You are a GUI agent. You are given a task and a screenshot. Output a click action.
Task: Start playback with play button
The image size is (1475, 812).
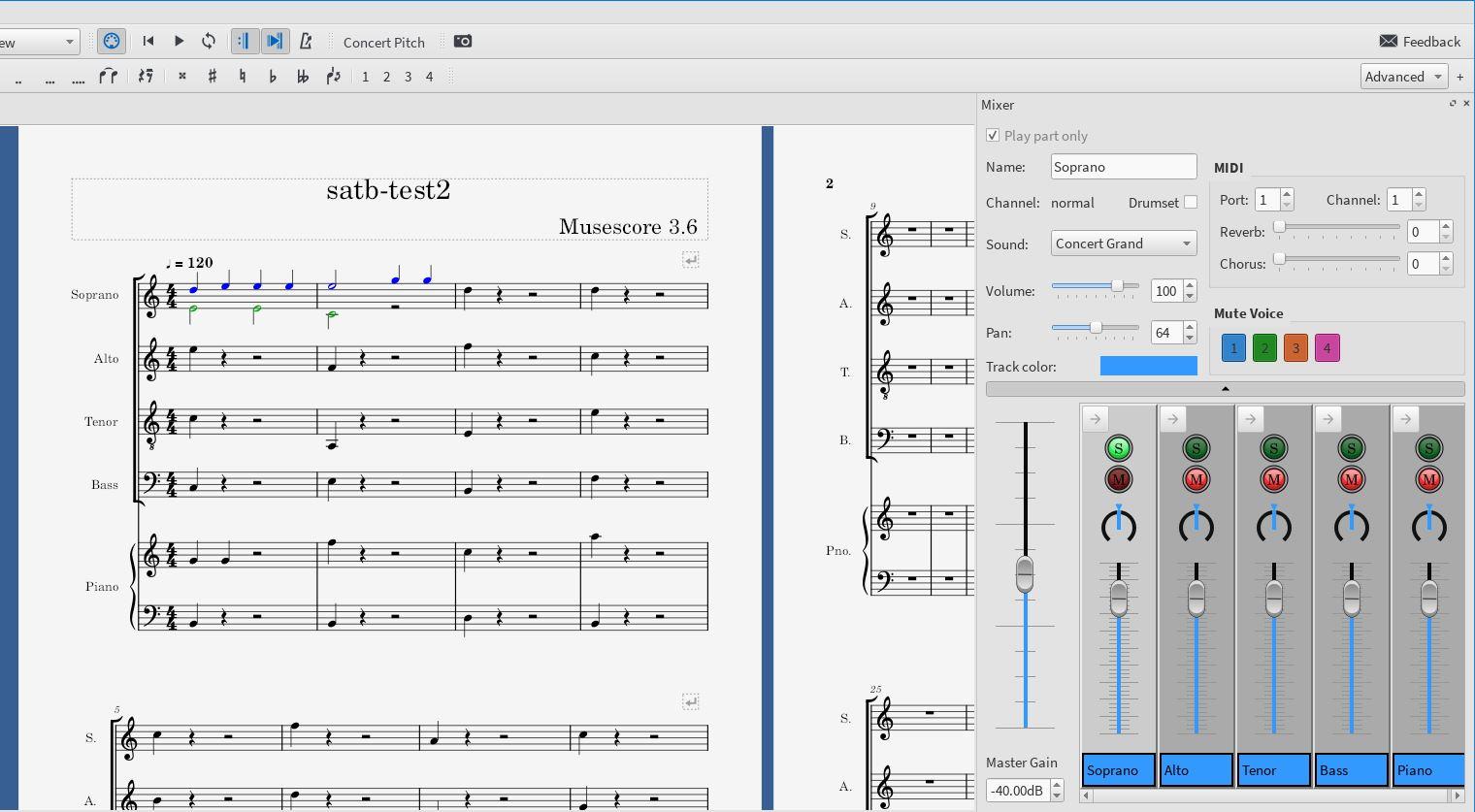pyautogui.click(x=179, y=41)
